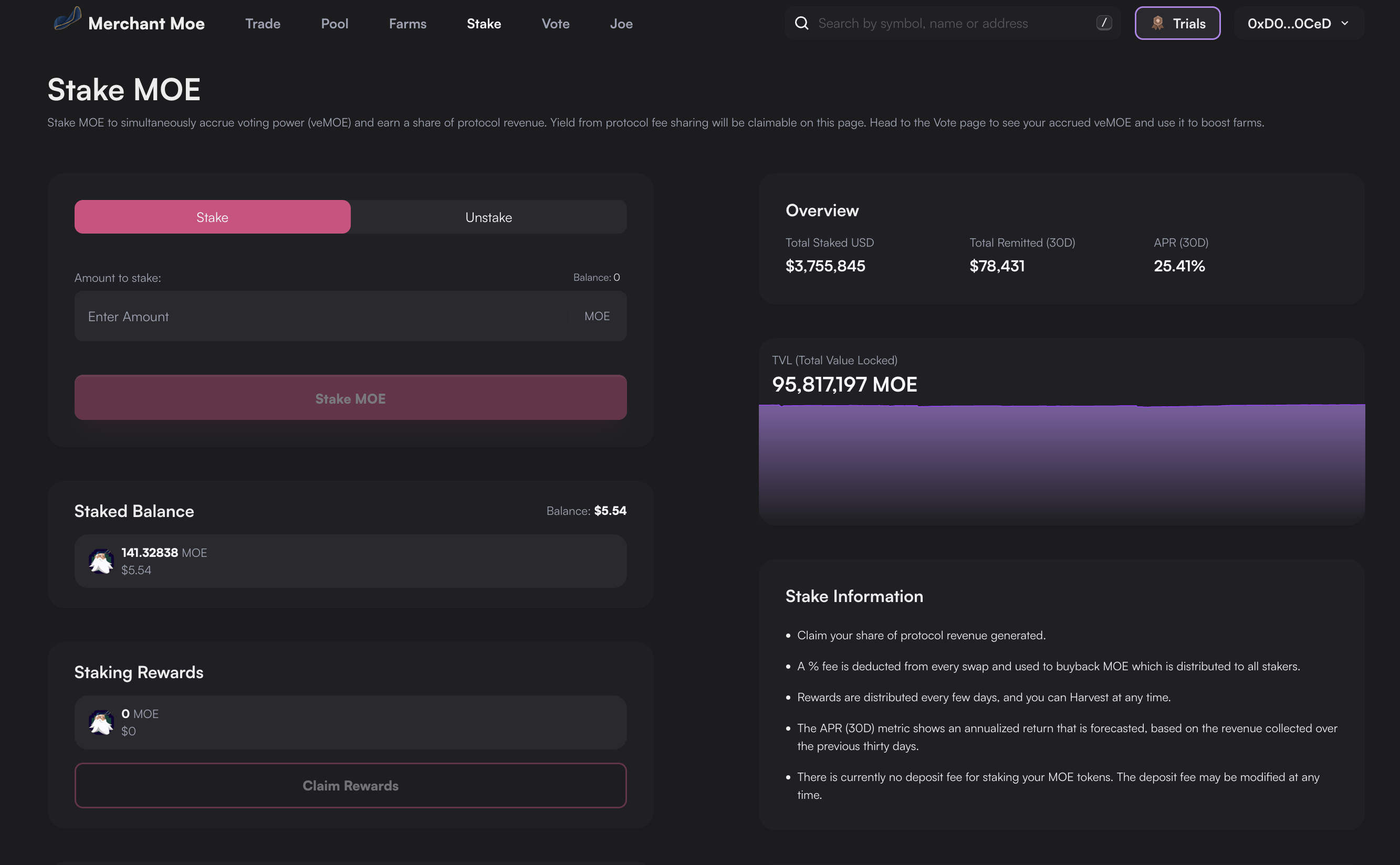This screenshot has width=1400, height=865.
Task: Click the Merchant Moe logo icon
Action: click(68, 19)
